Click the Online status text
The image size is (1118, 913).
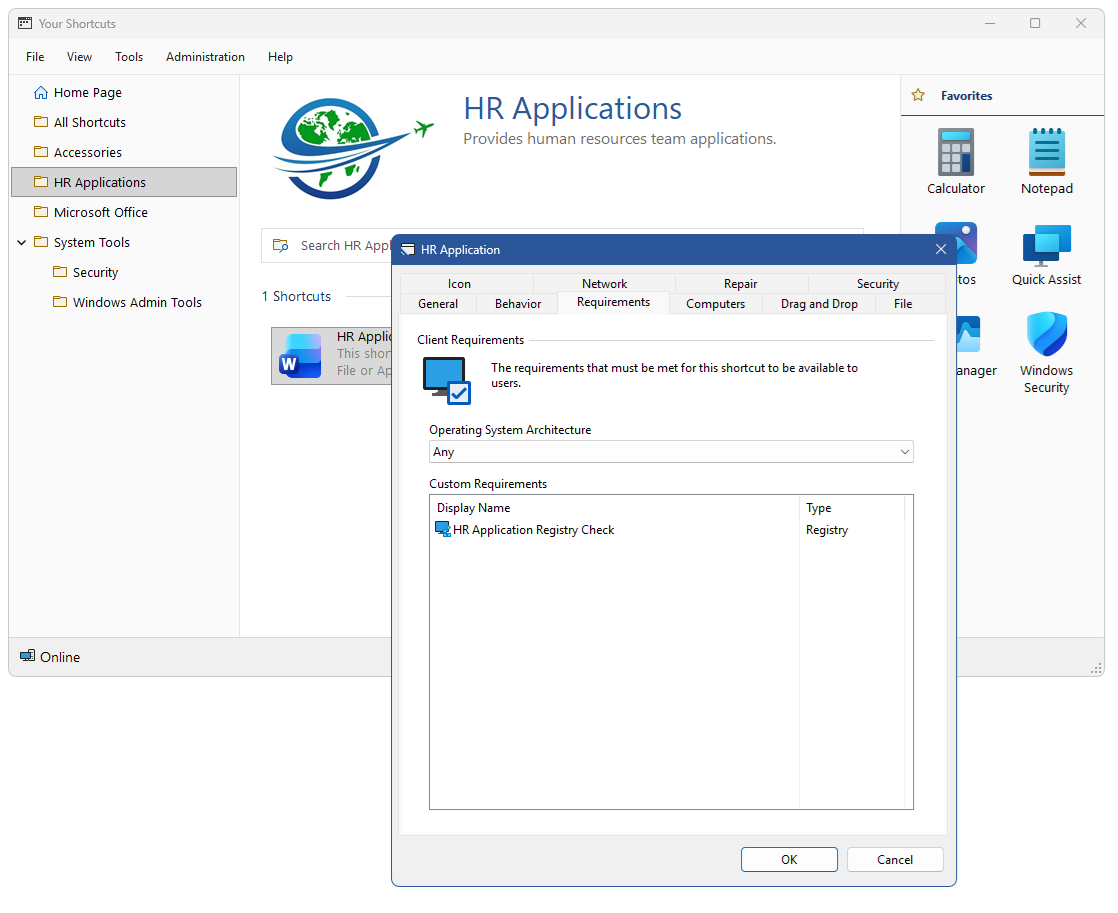click(x=60, y=657)
